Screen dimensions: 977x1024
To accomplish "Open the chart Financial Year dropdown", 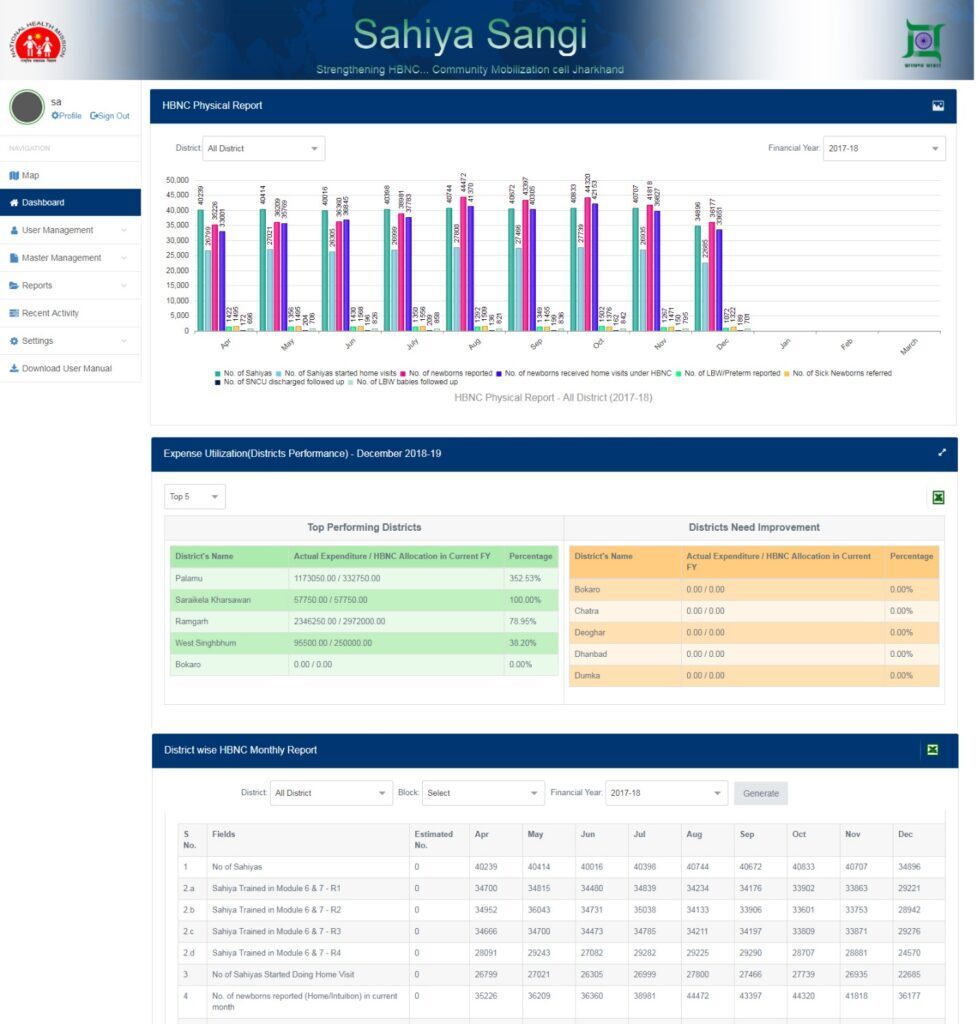I will pyautogui.click(x=883, y=149).
